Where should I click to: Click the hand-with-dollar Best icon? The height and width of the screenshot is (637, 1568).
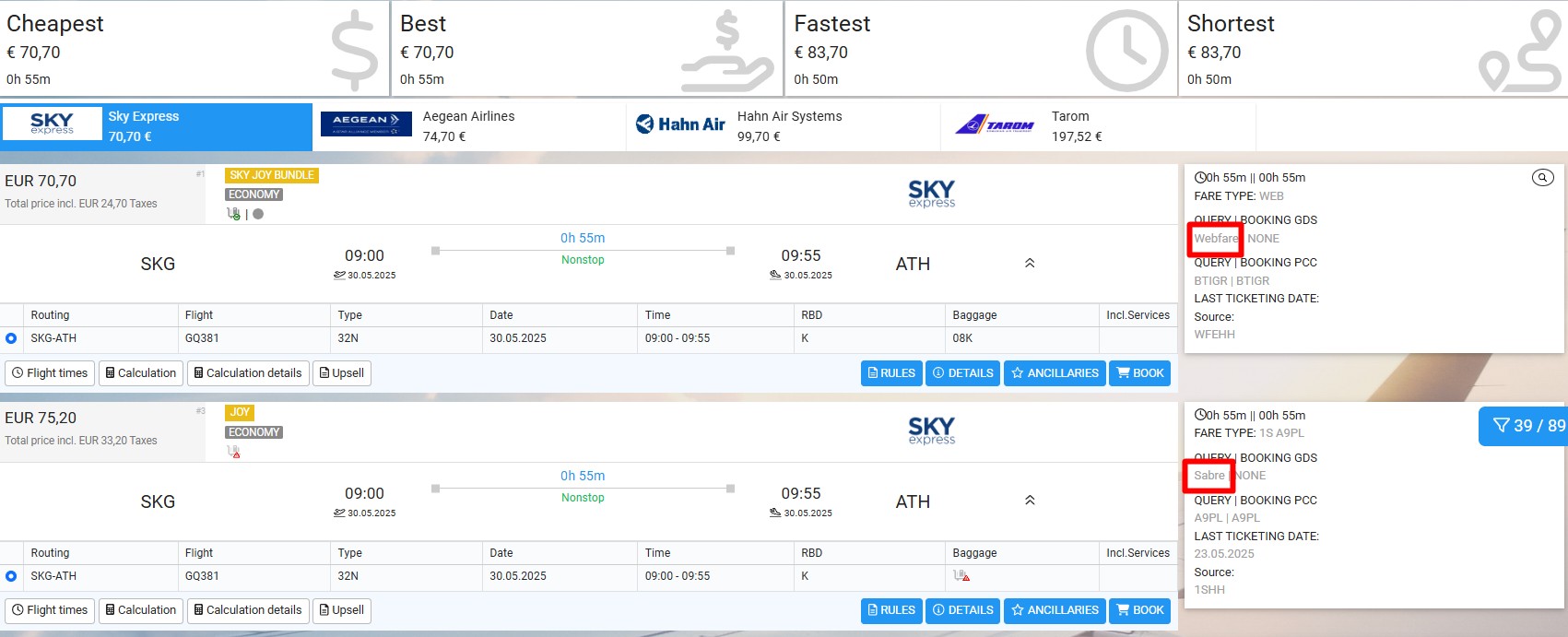click(728, 51)
